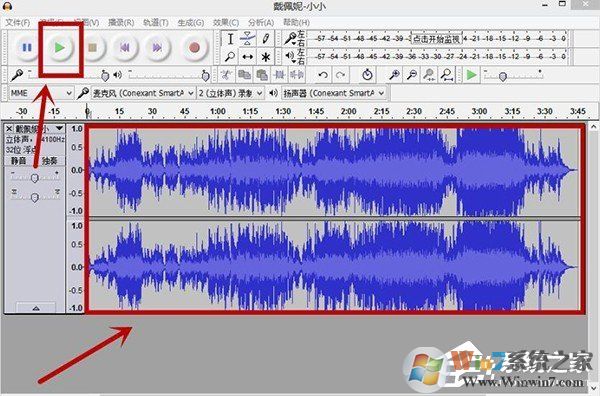This screenshot has height=396, width=600.
Task: Click the silence audio icon
Action: (x=297, y=75)
